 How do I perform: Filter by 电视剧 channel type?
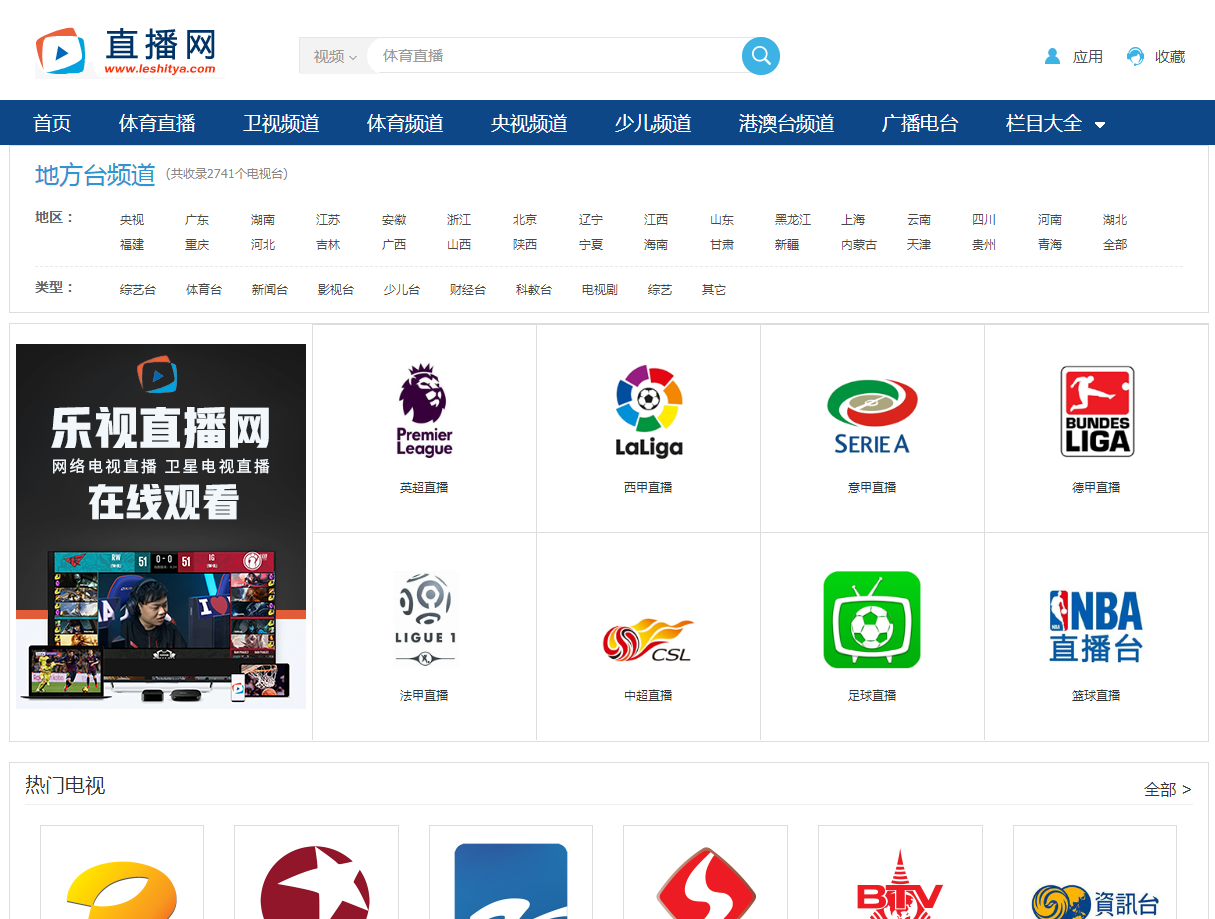pyautogui.click(x=600, y=289)
